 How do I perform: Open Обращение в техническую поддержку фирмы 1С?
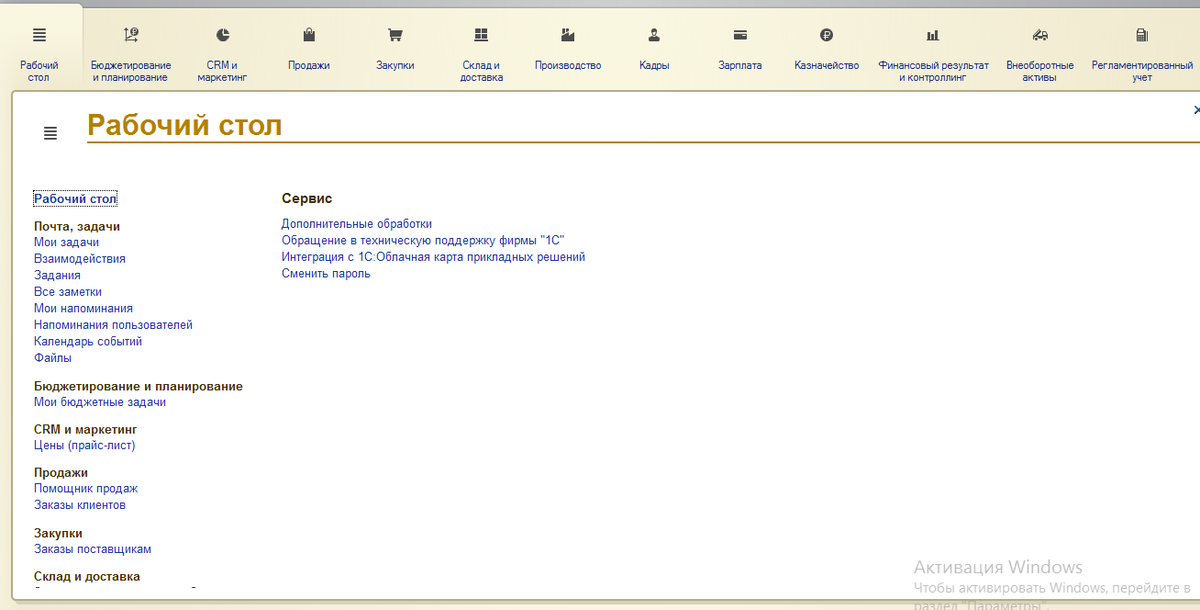click(424, 241)
